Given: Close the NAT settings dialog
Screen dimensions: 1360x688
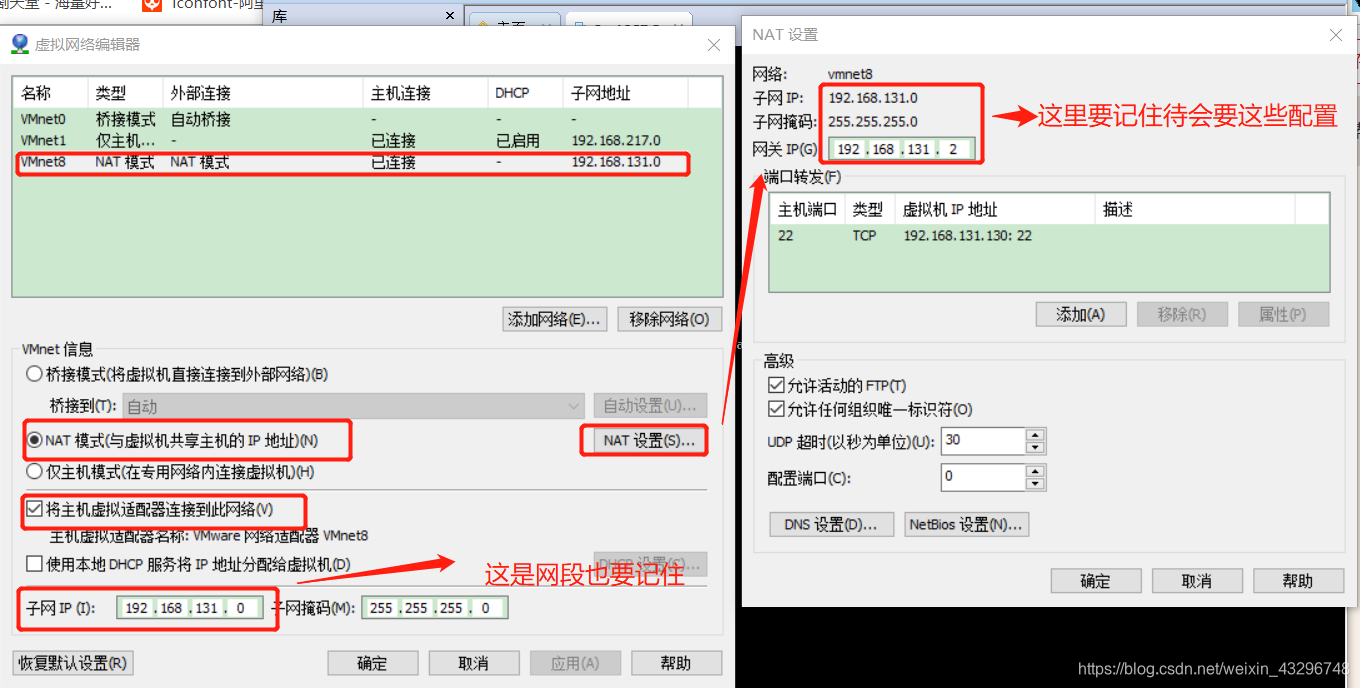Looking at the screenshot, I should click(x=1335, y=34).
